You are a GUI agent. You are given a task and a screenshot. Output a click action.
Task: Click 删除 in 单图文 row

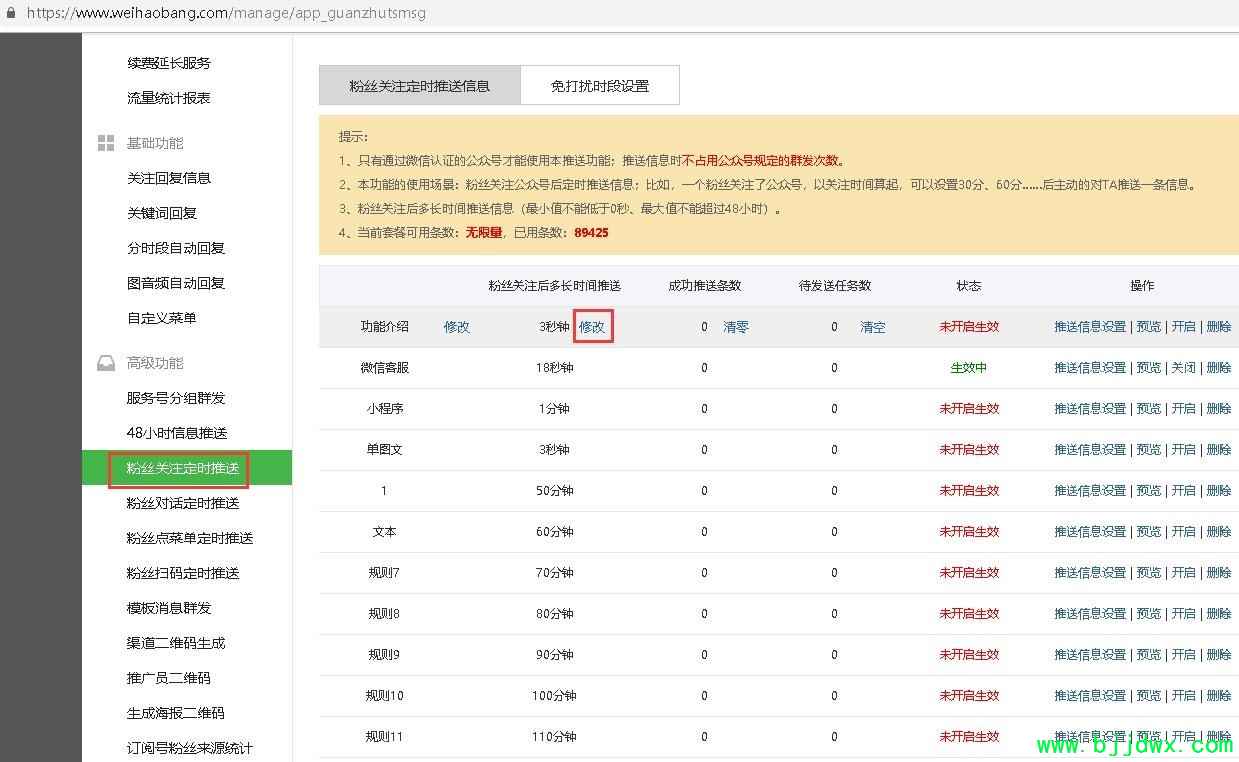pos(1219,450)
